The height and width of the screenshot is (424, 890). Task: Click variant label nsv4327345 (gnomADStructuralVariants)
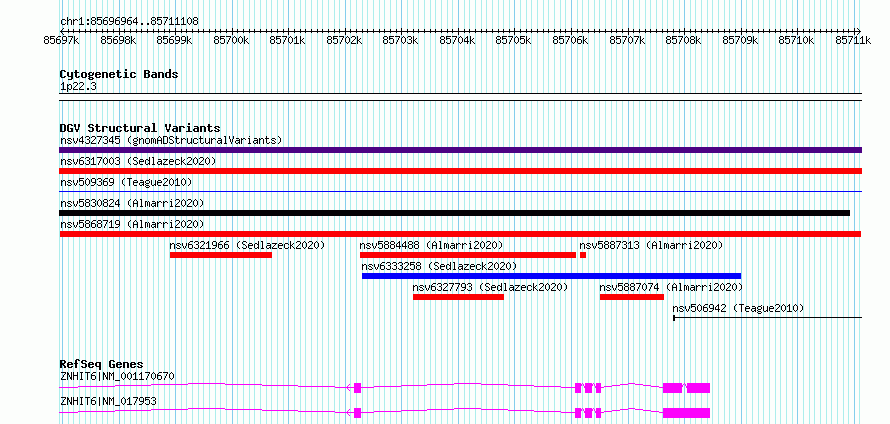click(x=171, y=140)
